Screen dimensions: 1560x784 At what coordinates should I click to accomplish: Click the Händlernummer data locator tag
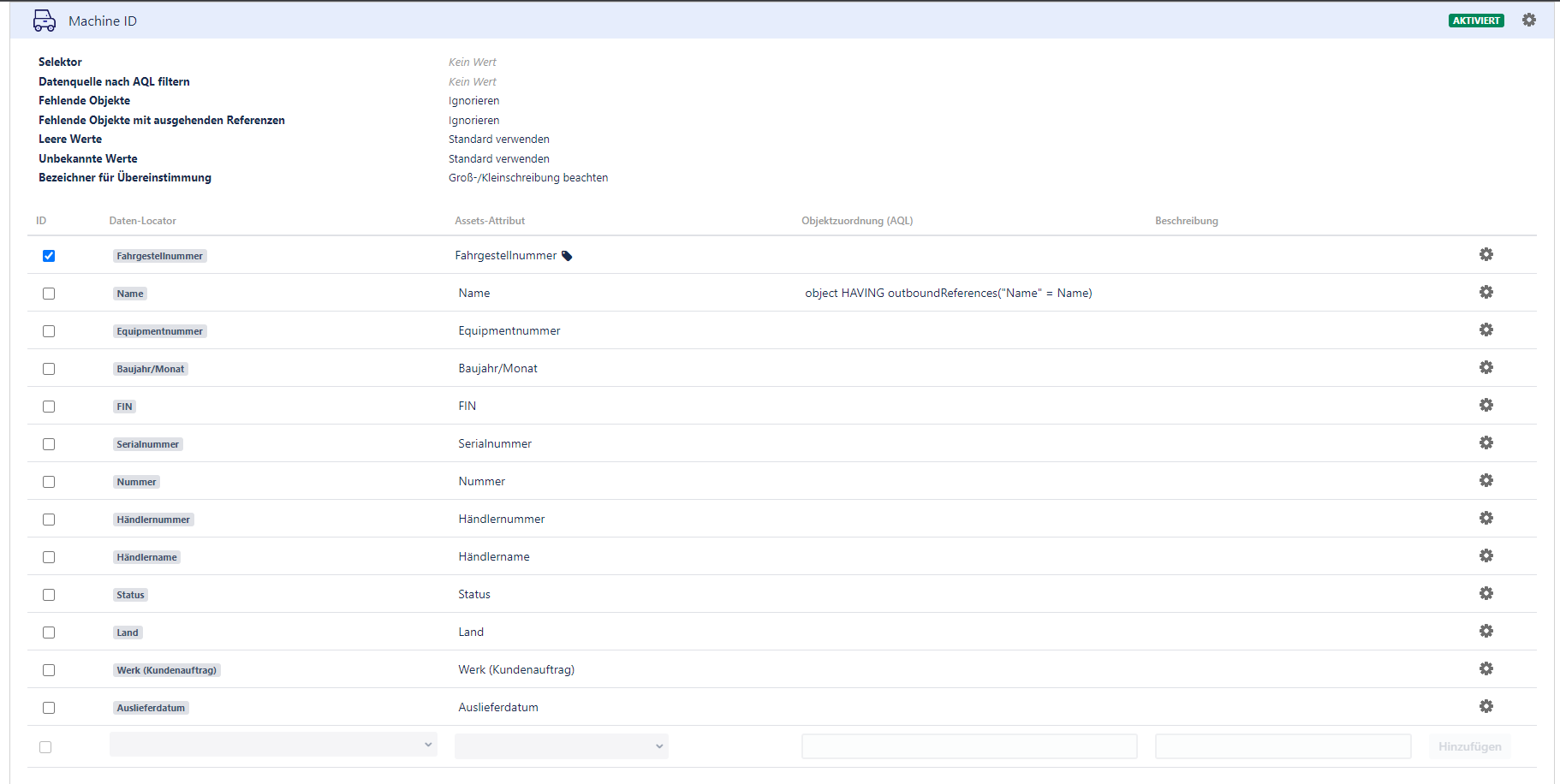[x=153, y=520]
